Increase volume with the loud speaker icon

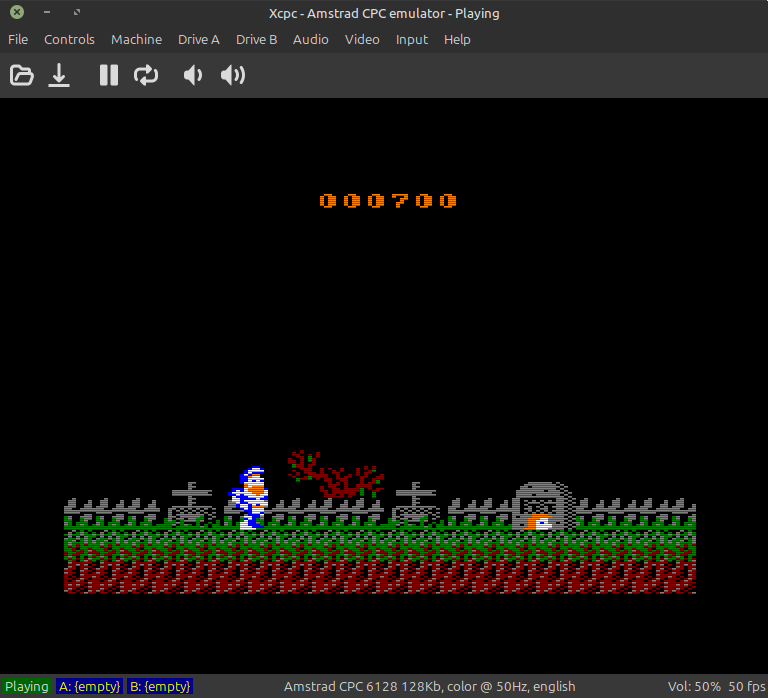coord(233,75)
